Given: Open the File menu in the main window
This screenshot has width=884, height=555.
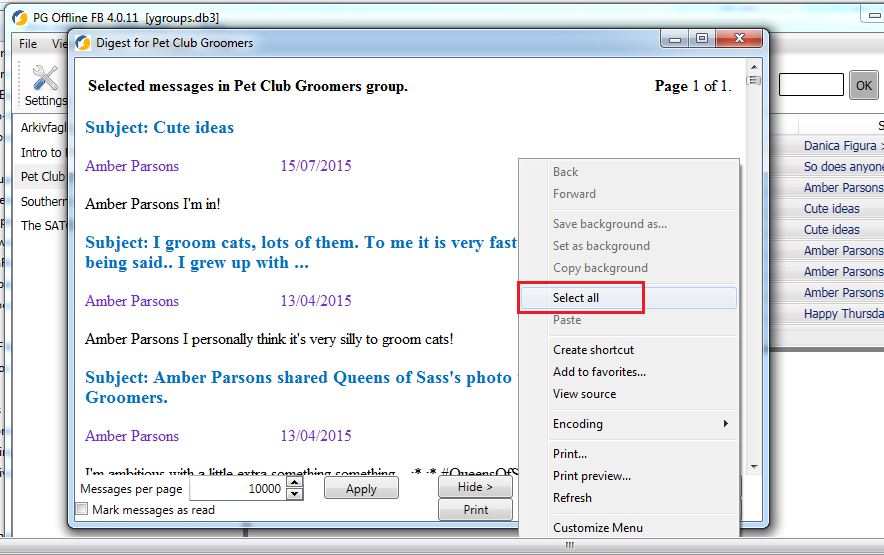Looking at the screenshot, I should tap(28, 43).
